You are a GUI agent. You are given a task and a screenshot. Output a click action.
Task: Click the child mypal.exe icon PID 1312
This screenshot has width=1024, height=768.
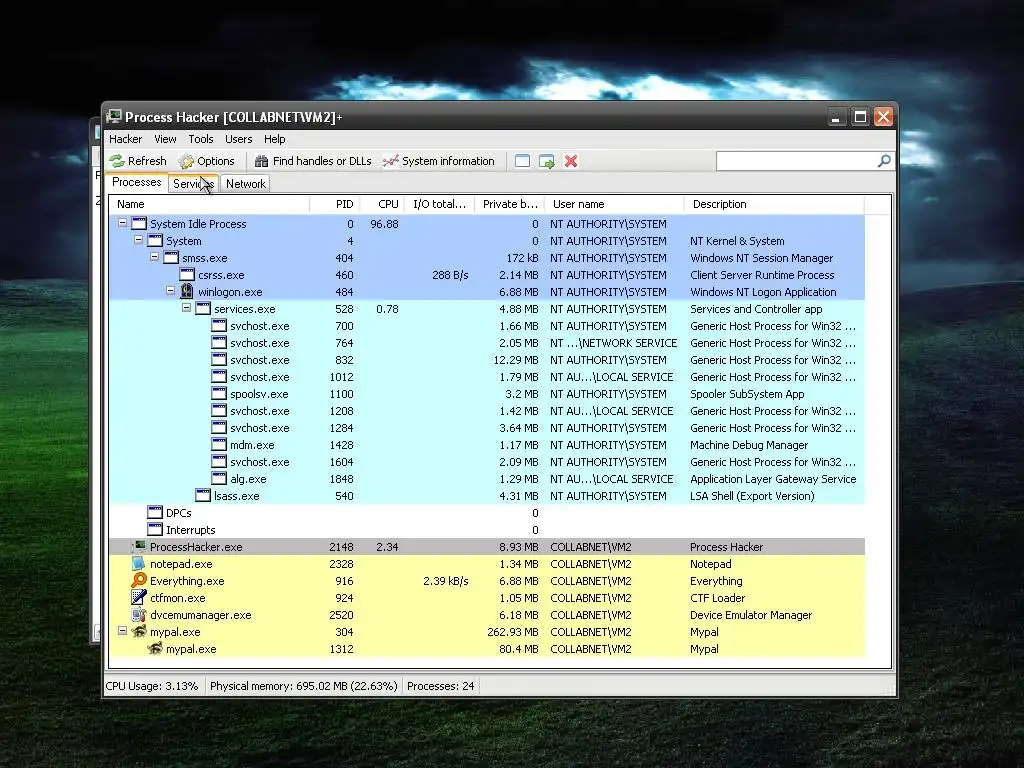155,648
